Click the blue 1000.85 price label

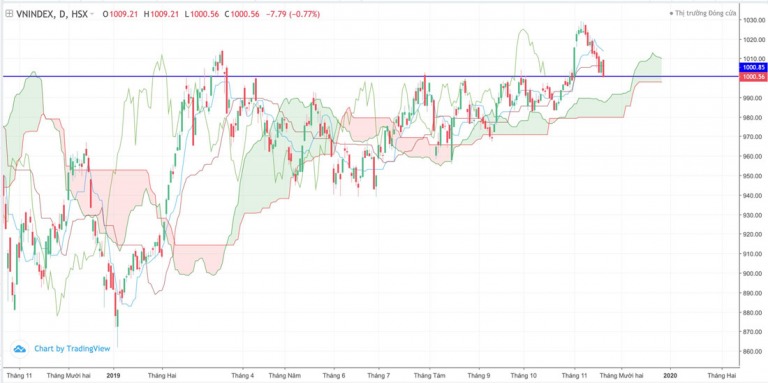coord(754,68)
